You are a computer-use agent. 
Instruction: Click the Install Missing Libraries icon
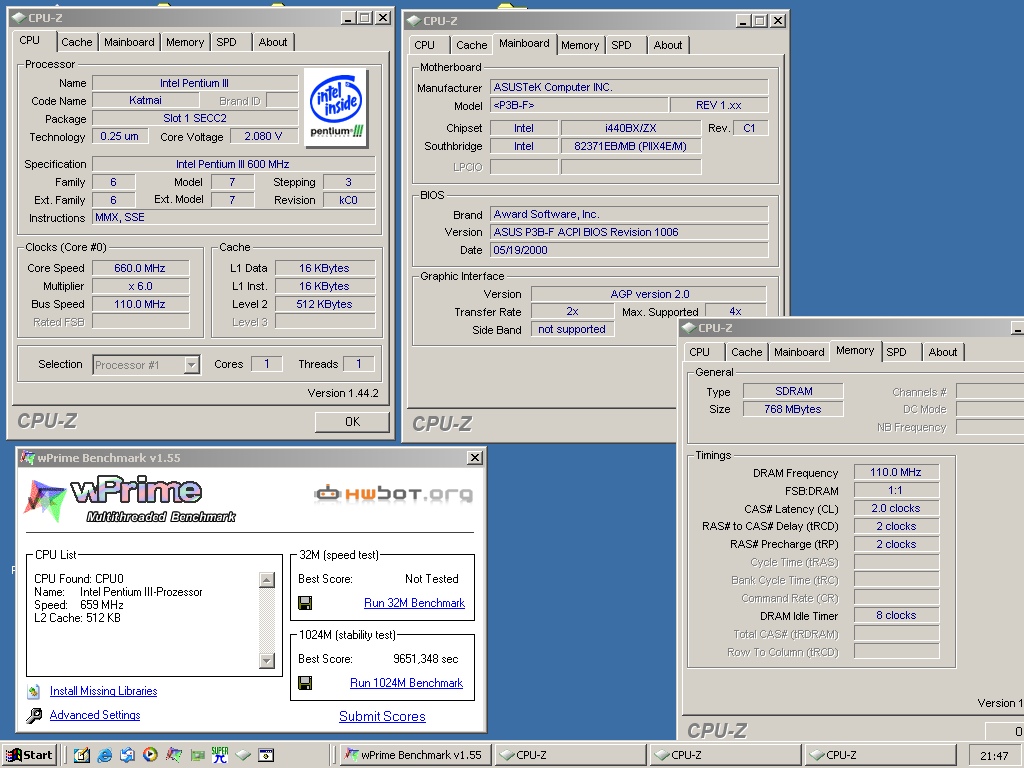pos(34,691)
